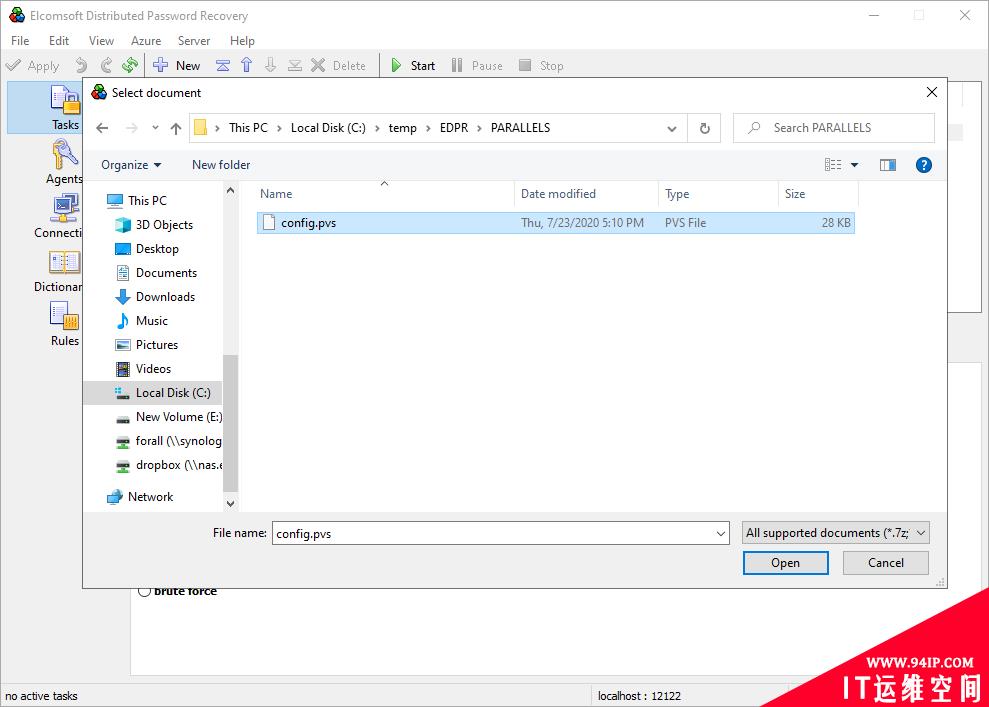This screenshot has height=707, width=989.
Task: Open the File menu
Action: (x=20, y=40)
